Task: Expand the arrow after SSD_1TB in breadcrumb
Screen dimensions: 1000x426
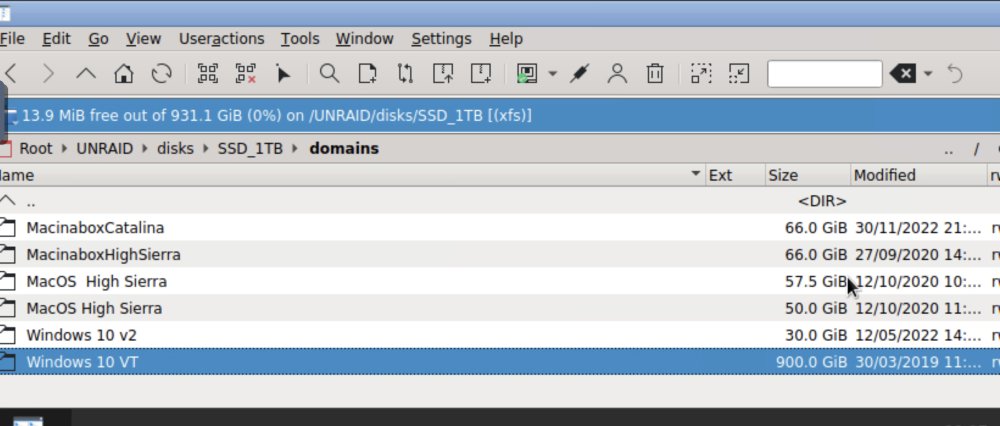Action: [295, 149]
